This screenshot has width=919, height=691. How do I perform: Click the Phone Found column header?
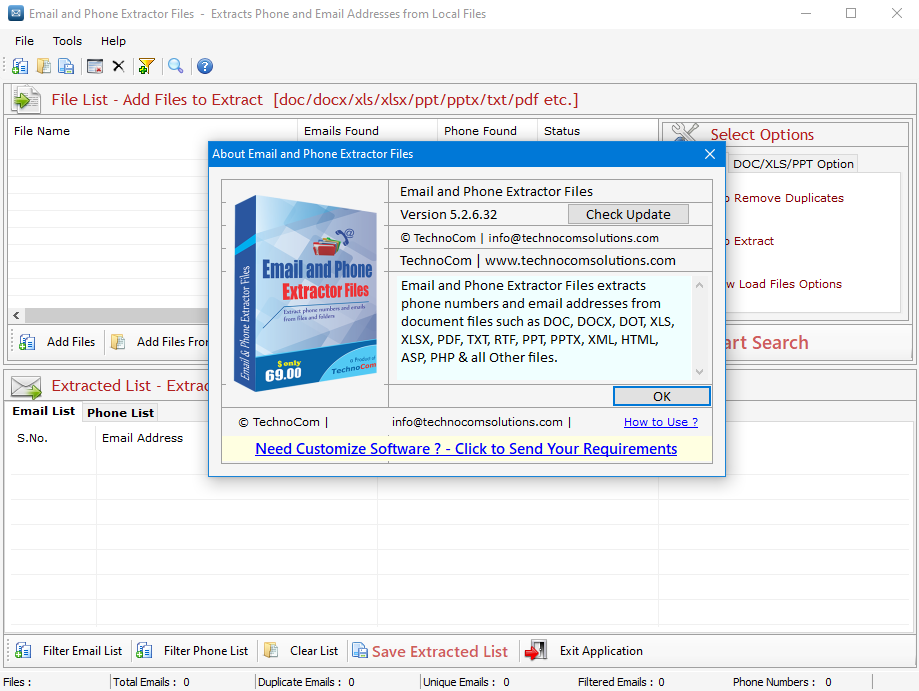pyautogui.click(x=488, y=131)
